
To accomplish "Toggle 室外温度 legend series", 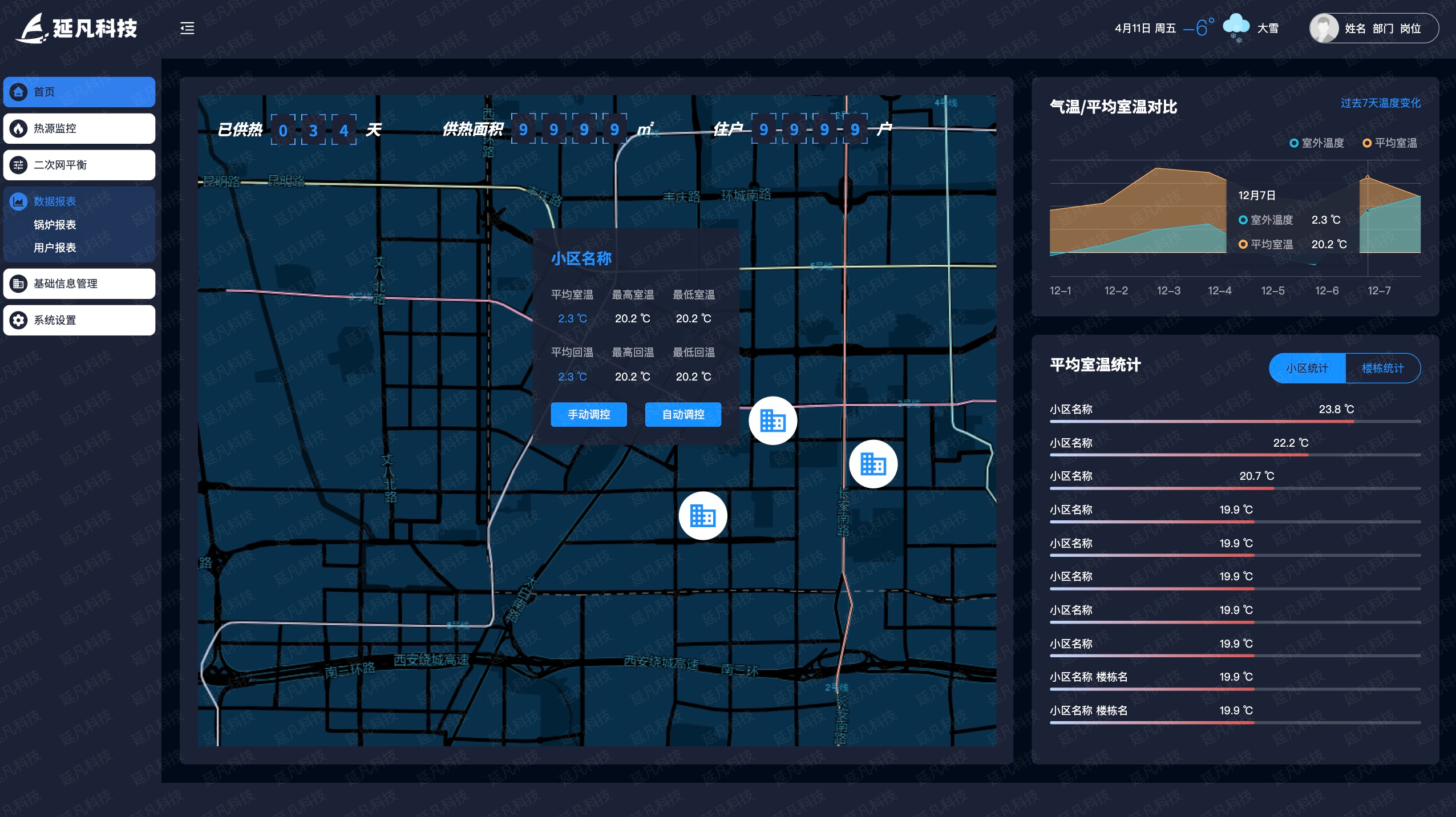I will point(1317,143).
